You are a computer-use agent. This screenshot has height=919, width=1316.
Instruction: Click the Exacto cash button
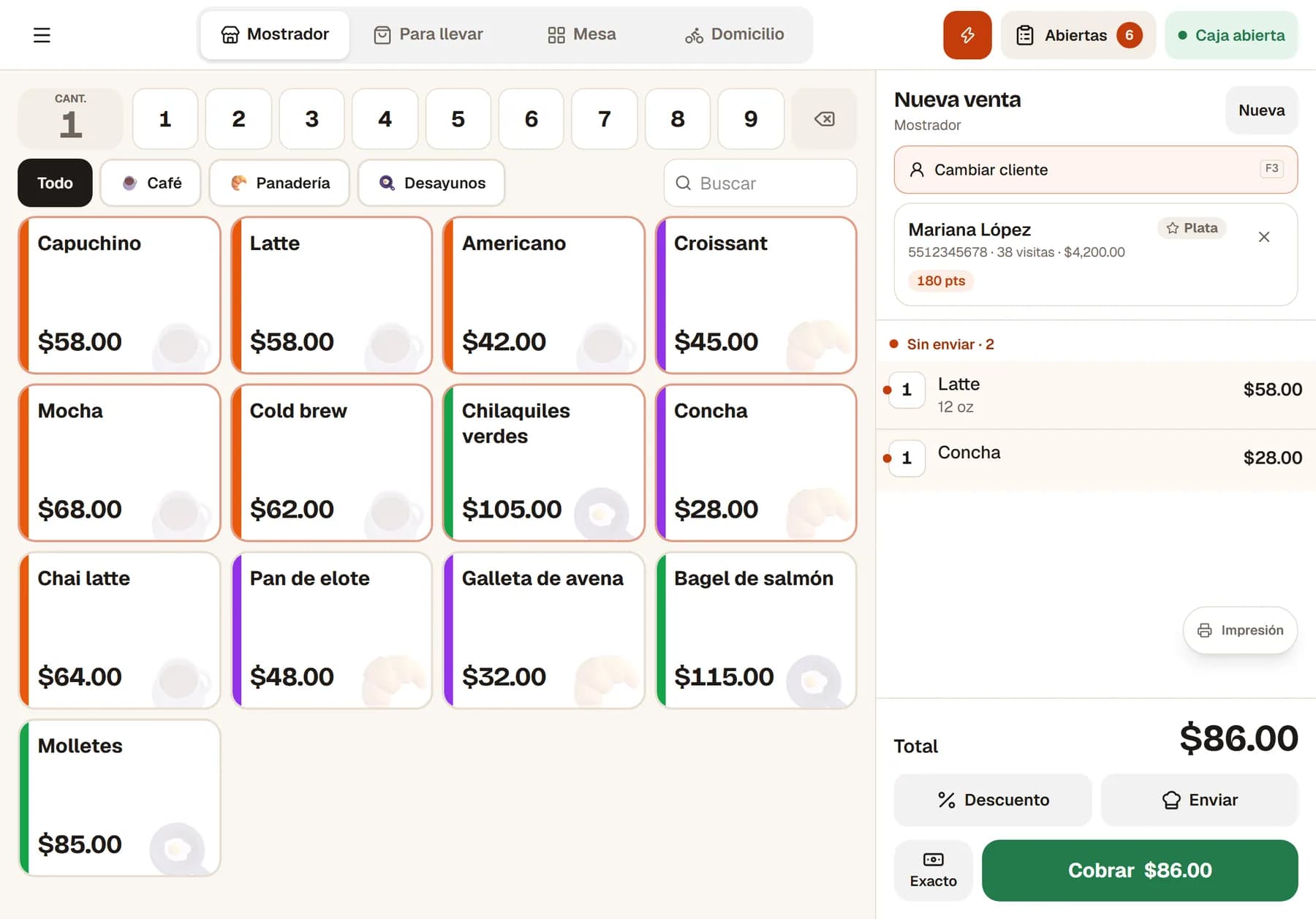coord(933,870)
